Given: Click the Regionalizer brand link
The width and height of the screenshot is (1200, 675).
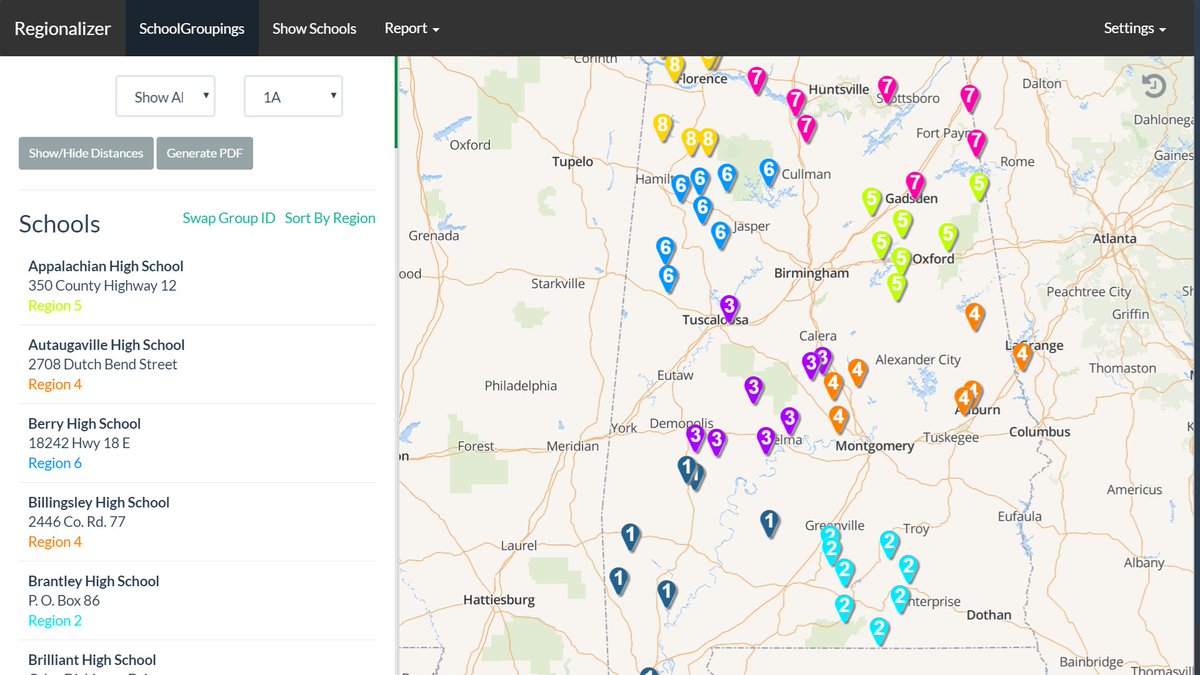Looking at the screenshot, I should coord(63,28).
